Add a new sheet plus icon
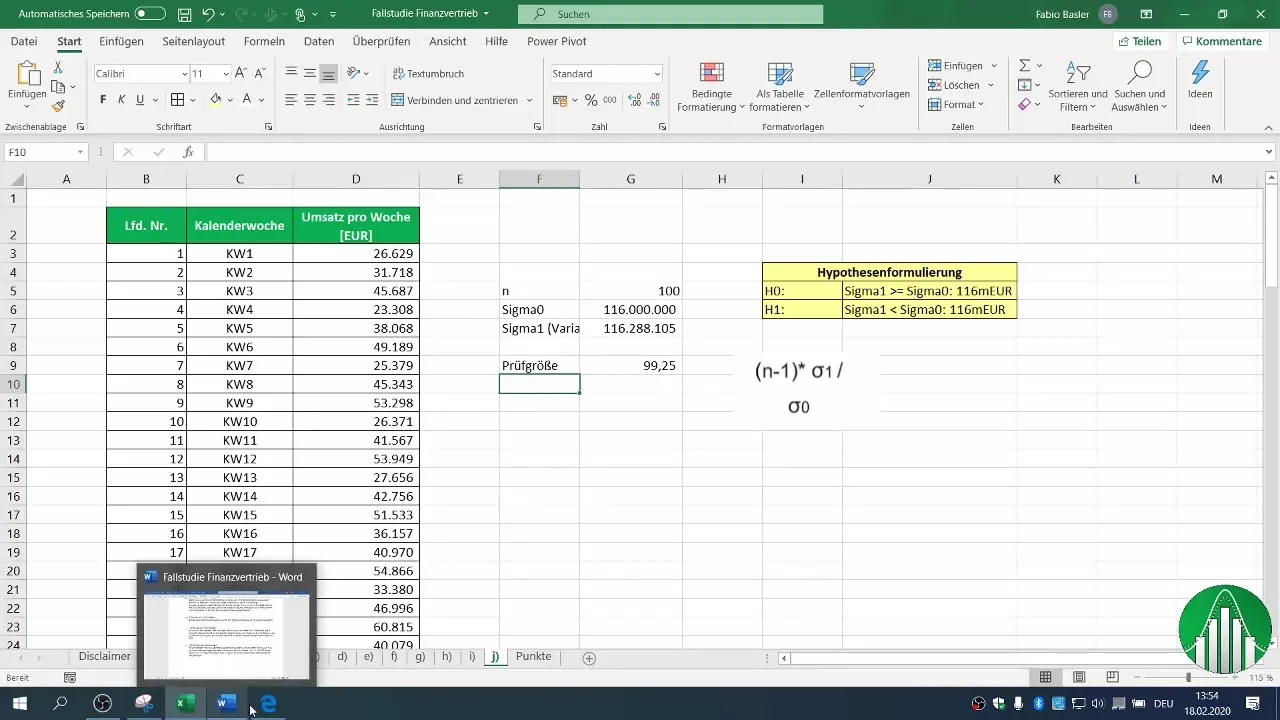This screenshot has height=720, width=1280. (x=589, y=657)
